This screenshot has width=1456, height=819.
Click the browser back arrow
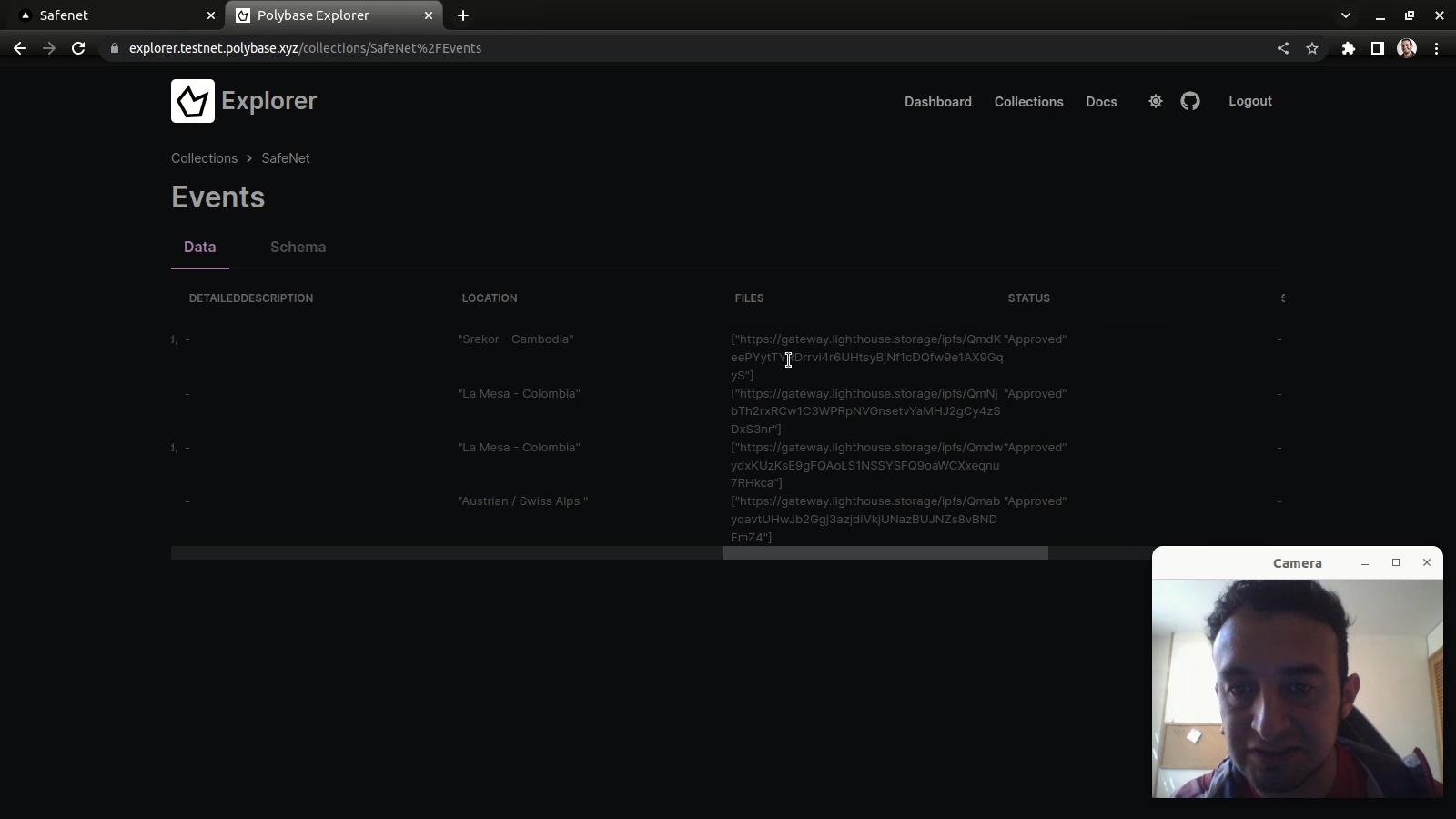20,48
